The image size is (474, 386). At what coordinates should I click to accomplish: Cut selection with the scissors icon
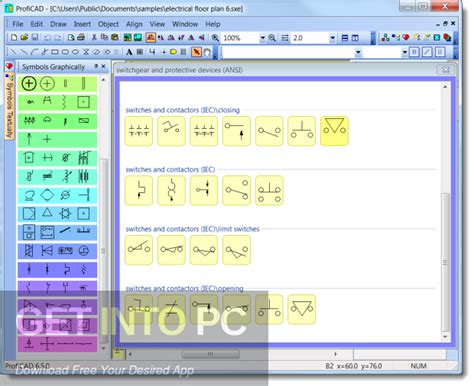coord(94,38)
